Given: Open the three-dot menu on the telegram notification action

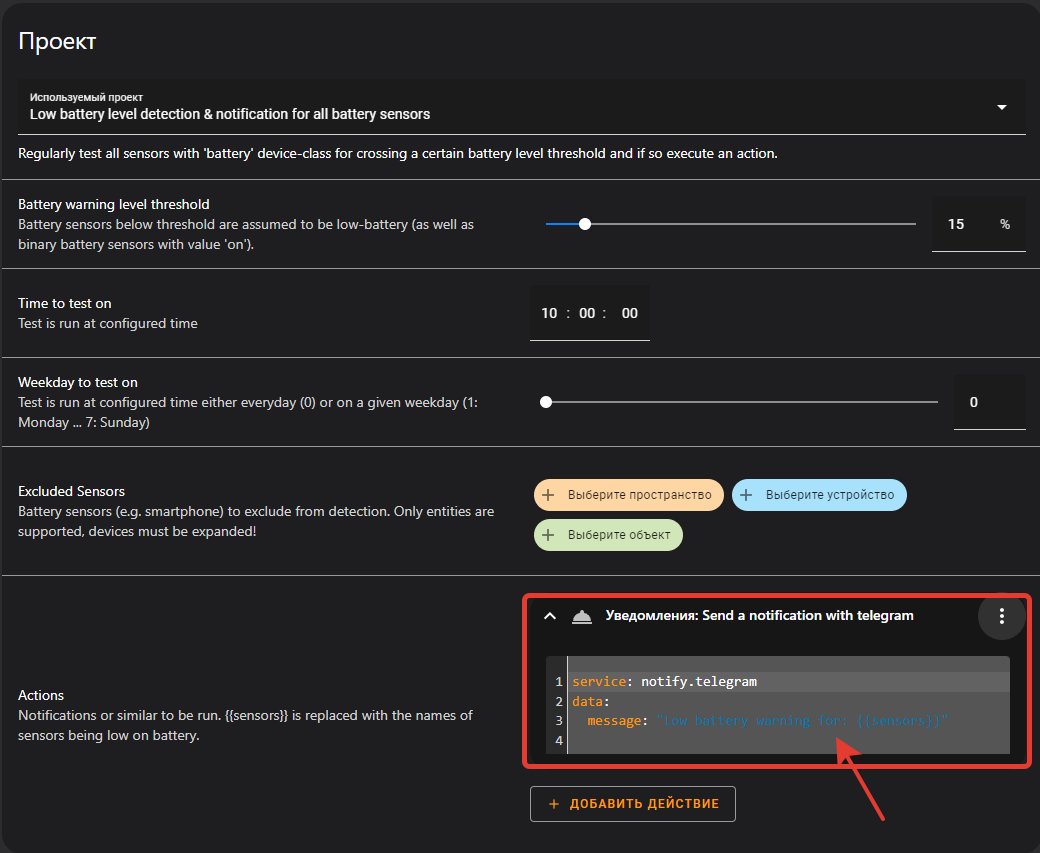Looking at the screenshot, I should pos(1001,616).
